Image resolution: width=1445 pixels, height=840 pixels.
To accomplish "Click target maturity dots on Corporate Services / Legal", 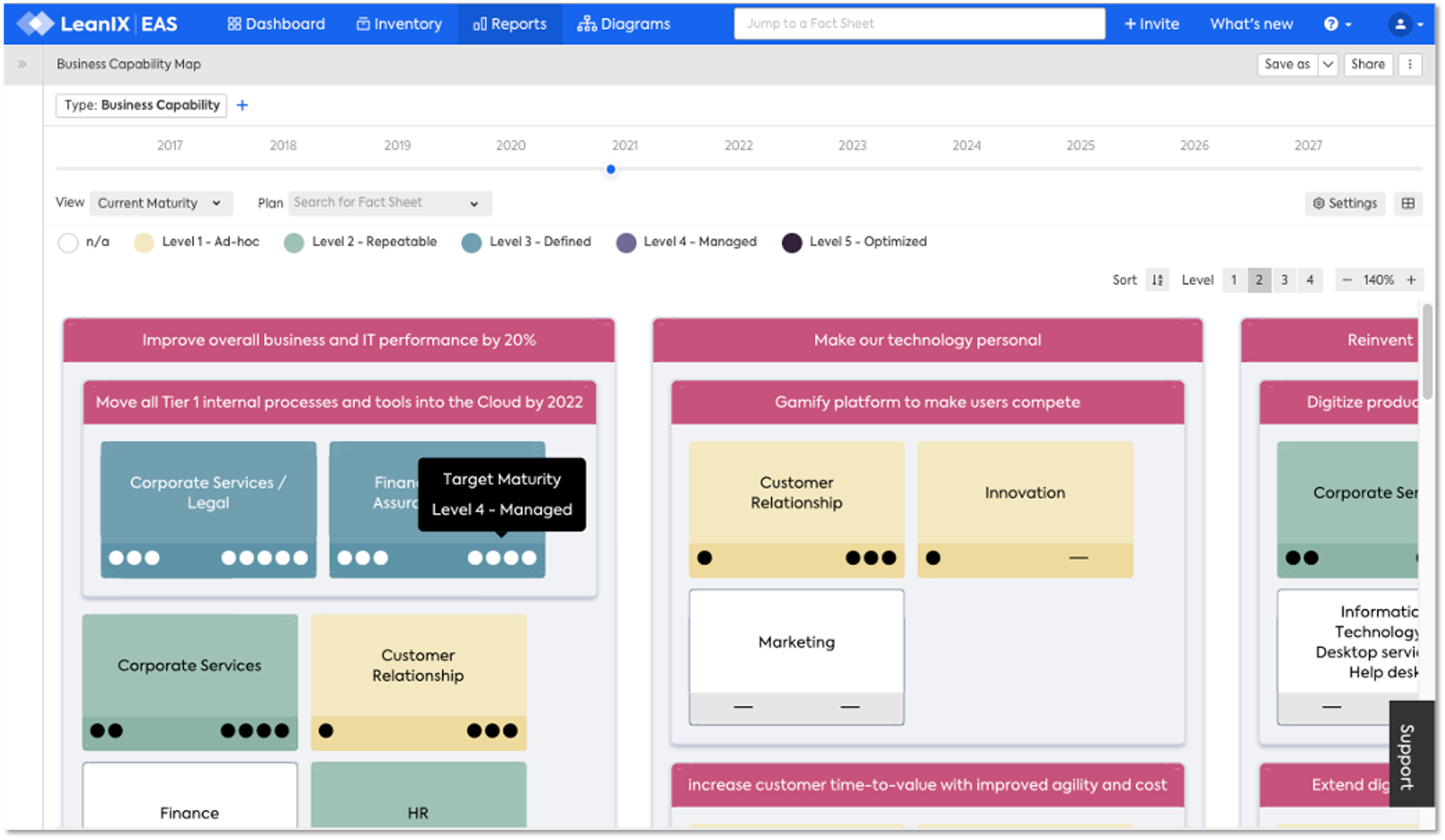I will 265,558.
